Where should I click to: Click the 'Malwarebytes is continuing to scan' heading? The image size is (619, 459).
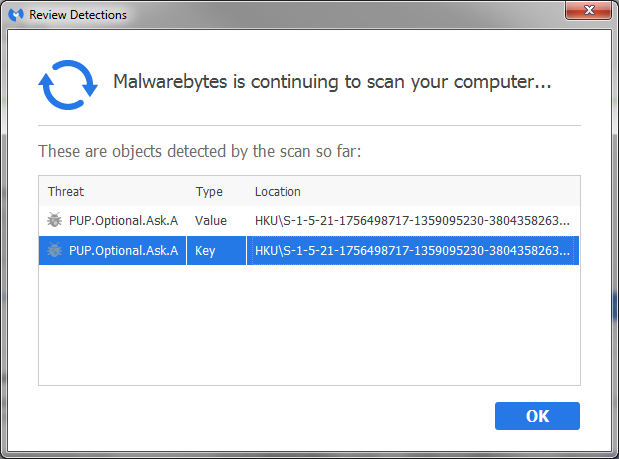click(x=332, y=83)
